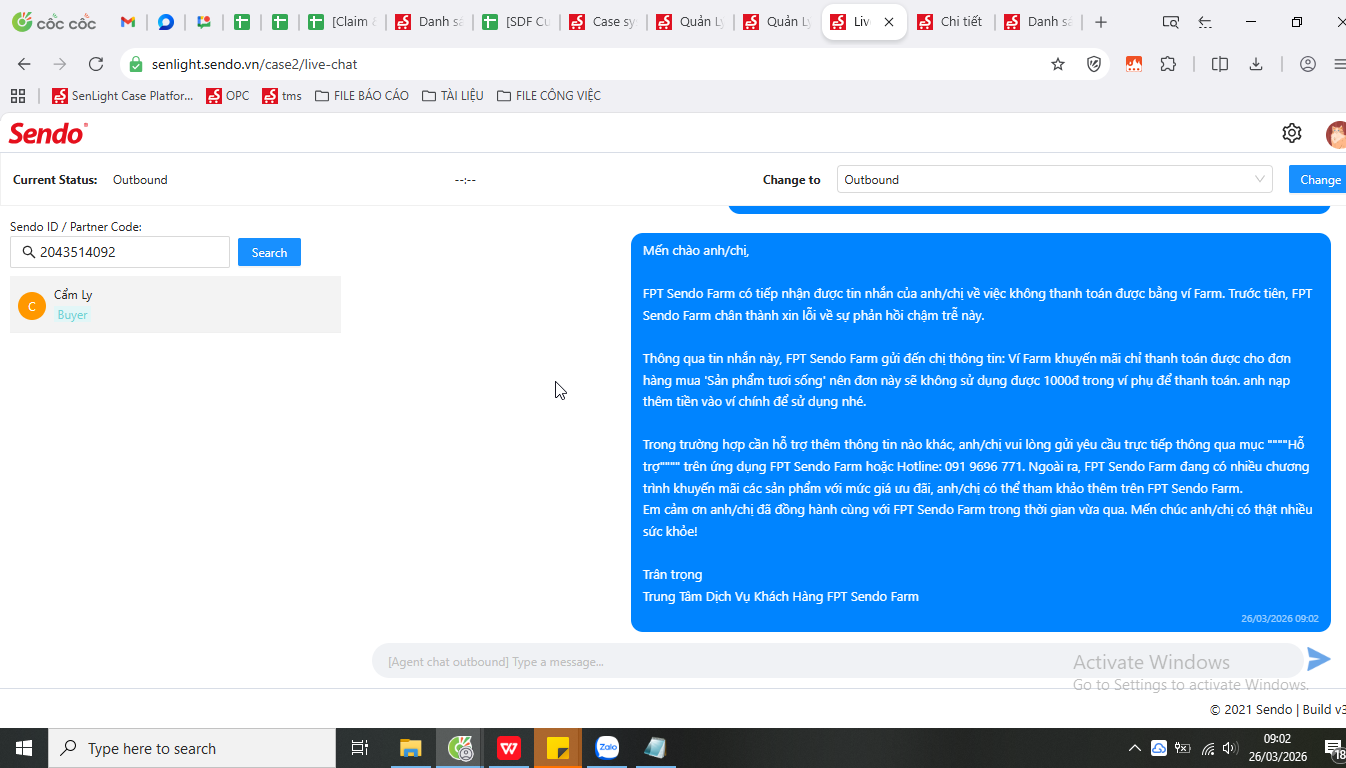Screen dimensions: 1346x768
Task: Open TÀI LIỆU bookmark folder
Action: [452, 96]
